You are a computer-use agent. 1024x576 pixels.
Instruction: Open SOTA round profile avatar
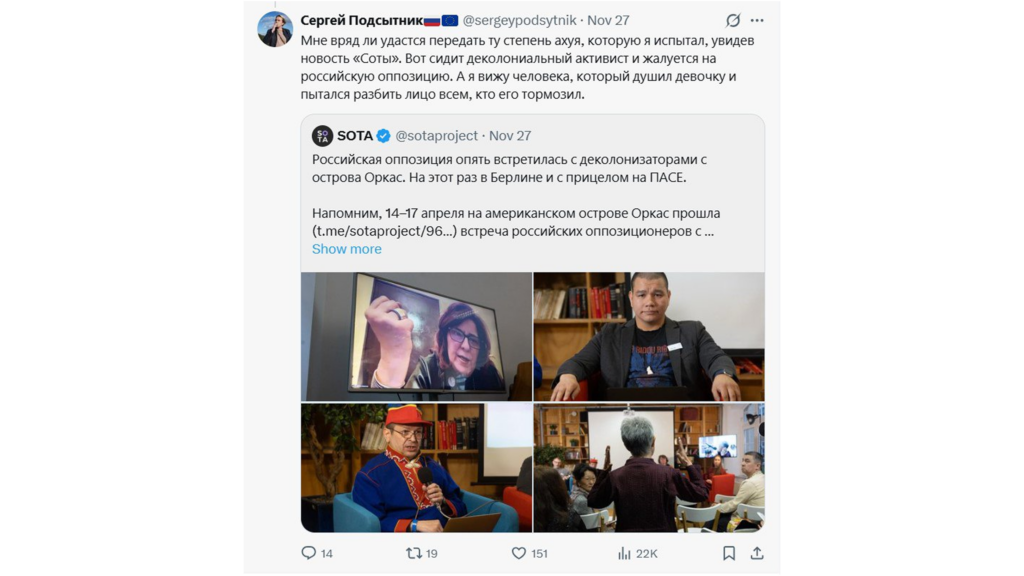(x=322, y=136)
